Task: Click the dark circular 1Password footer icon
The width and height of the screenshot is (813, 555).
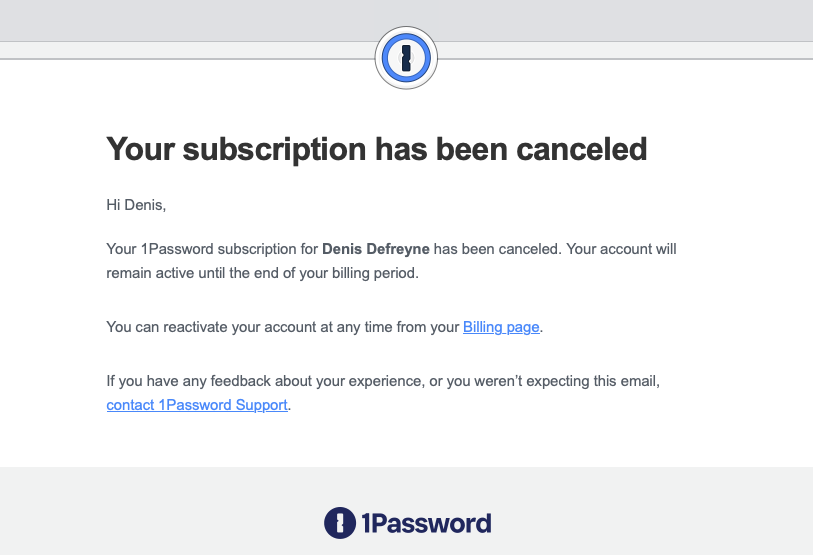Action: pyautogui.click(x=340, y=523)
